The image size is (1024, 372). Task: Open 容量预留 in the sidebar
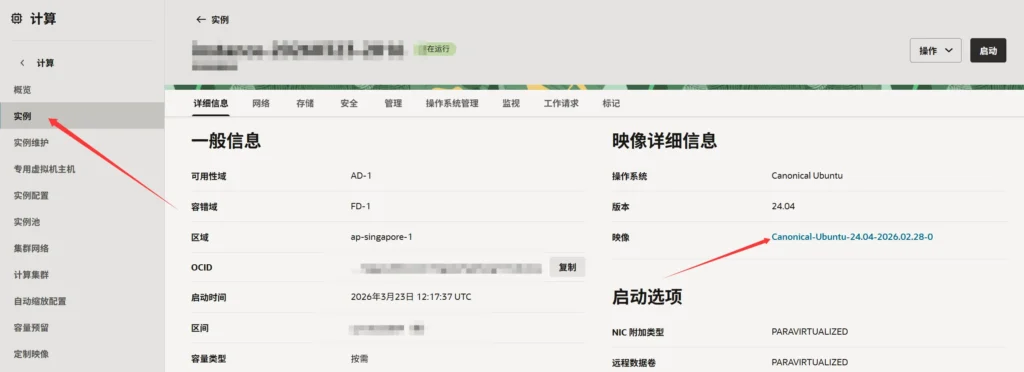pyautogui.click(x=82, y=328)
